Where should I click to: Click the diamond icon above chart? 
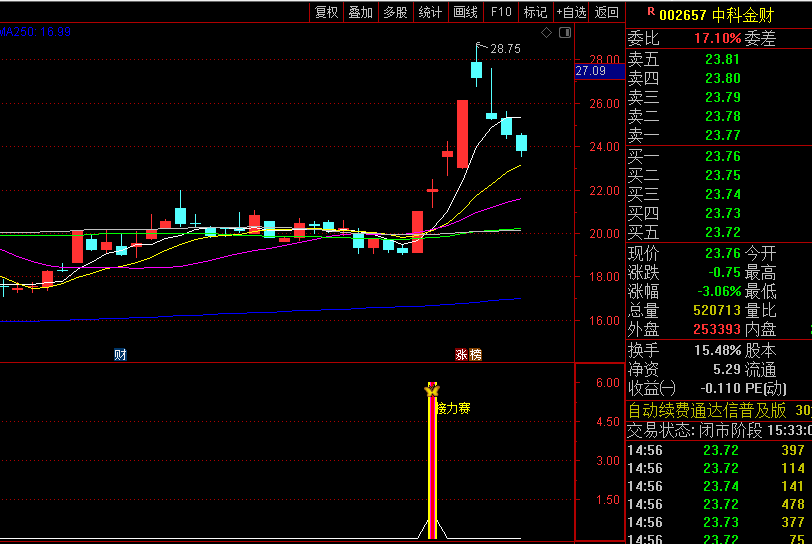[x=546, y=33]
